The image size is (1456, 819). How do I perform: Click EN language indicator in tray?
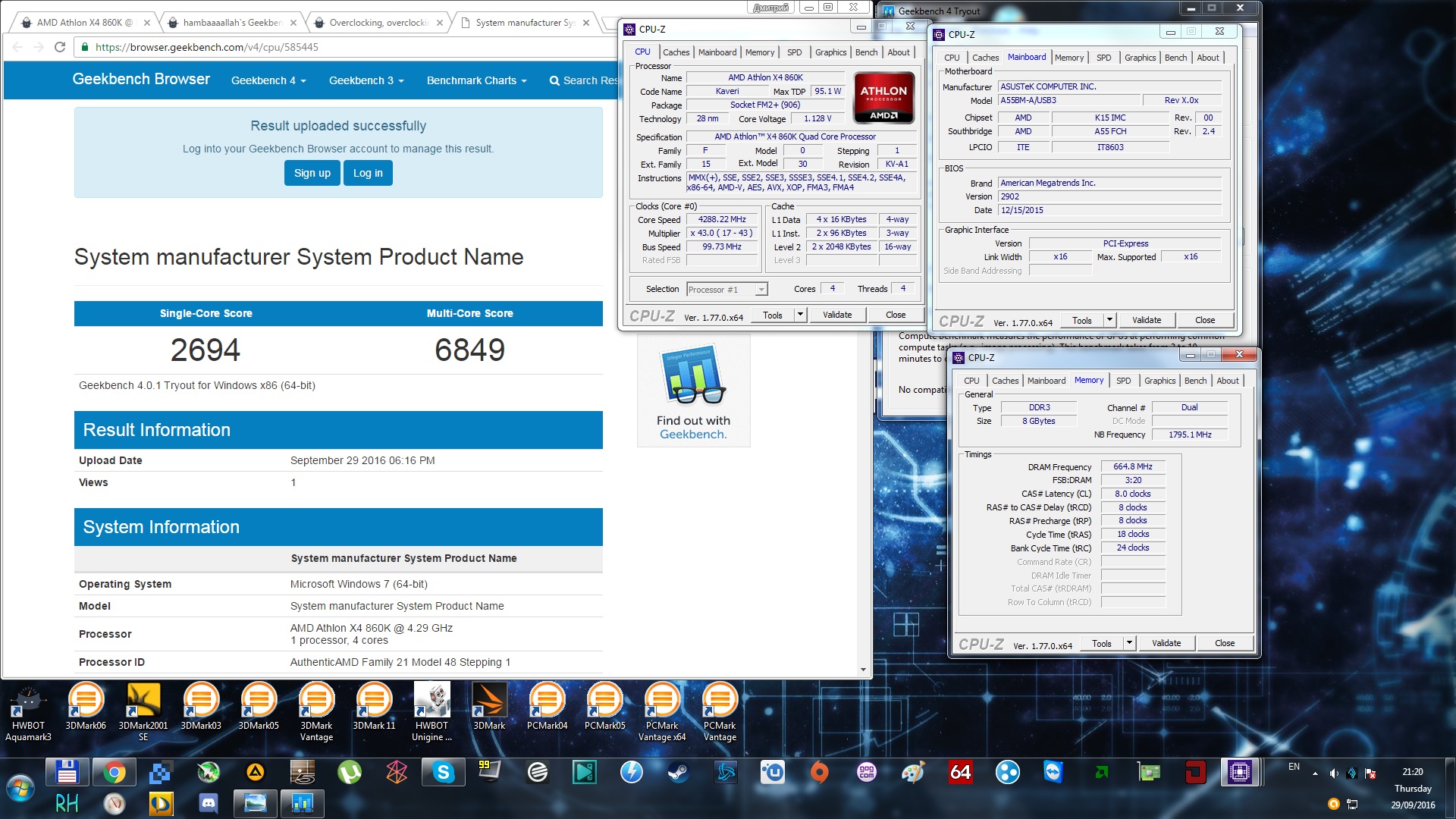(x=1294, y=767)
